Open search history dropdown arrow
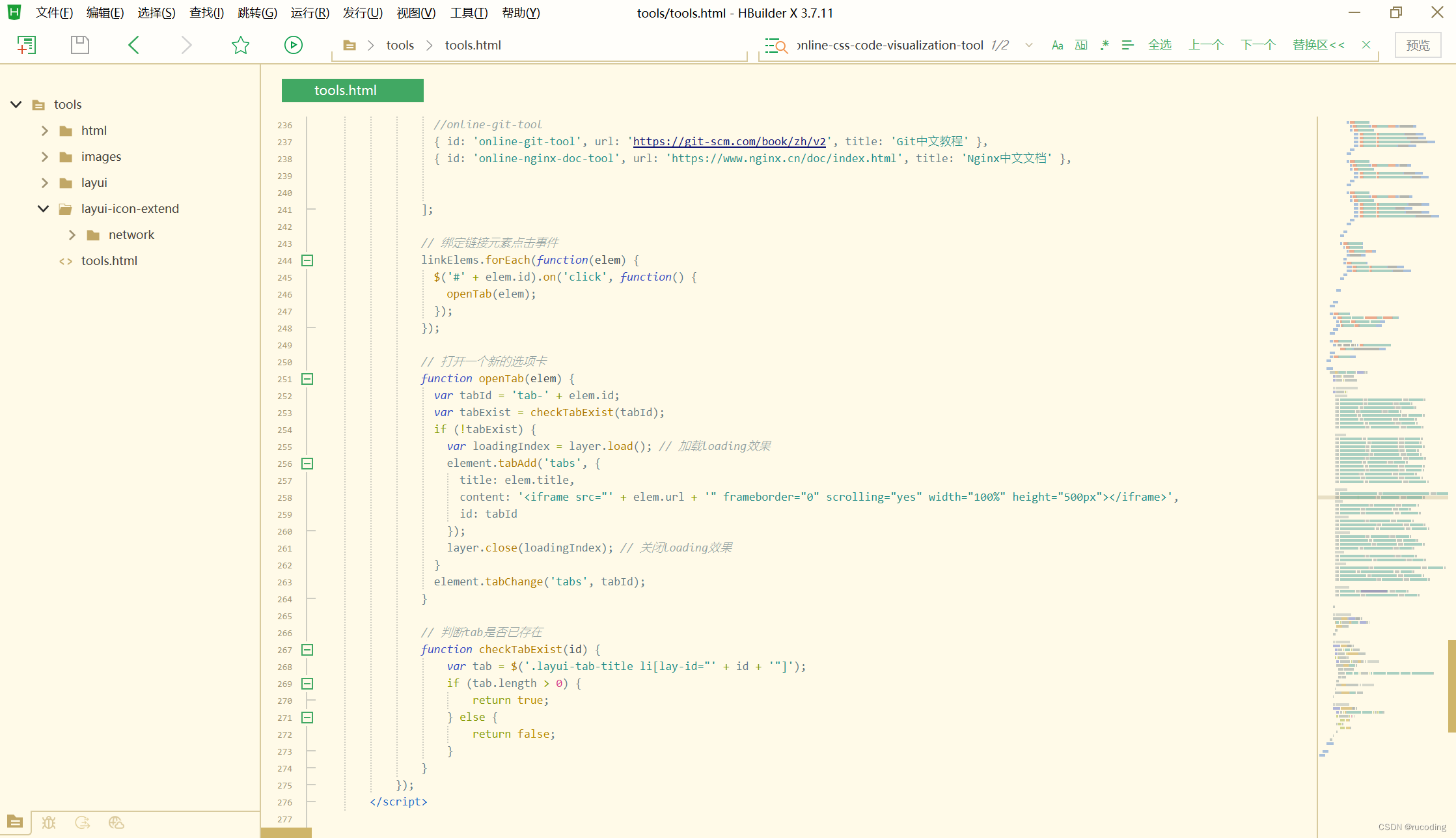Viewport: 1456px width, 838px height. [x=1029, y=45]
